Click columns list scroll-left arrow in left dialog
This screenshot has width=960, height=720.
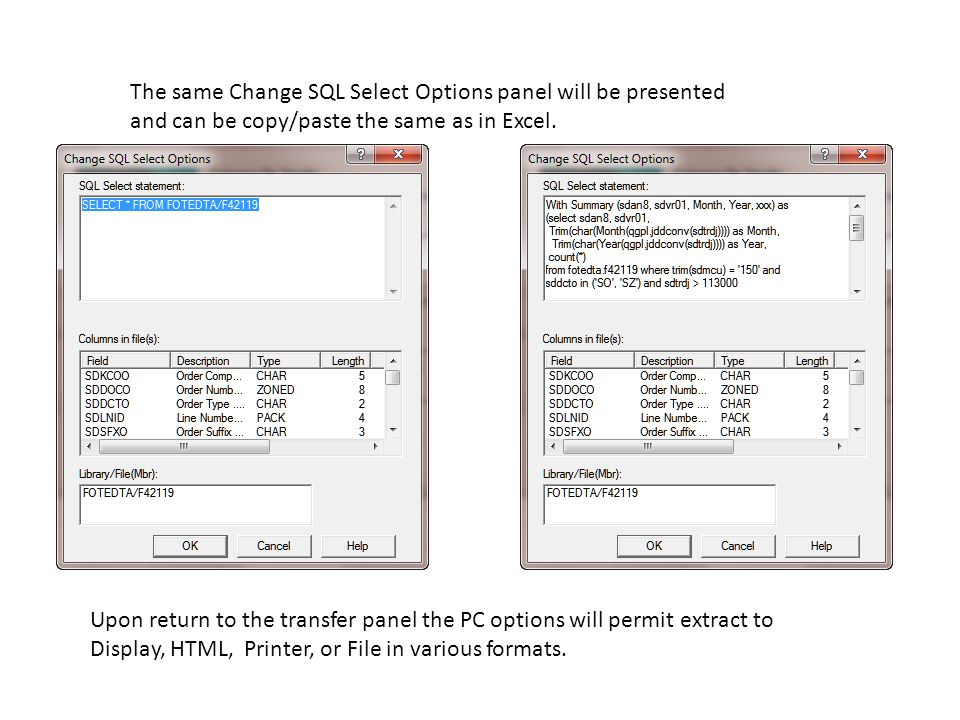point(89,446)
